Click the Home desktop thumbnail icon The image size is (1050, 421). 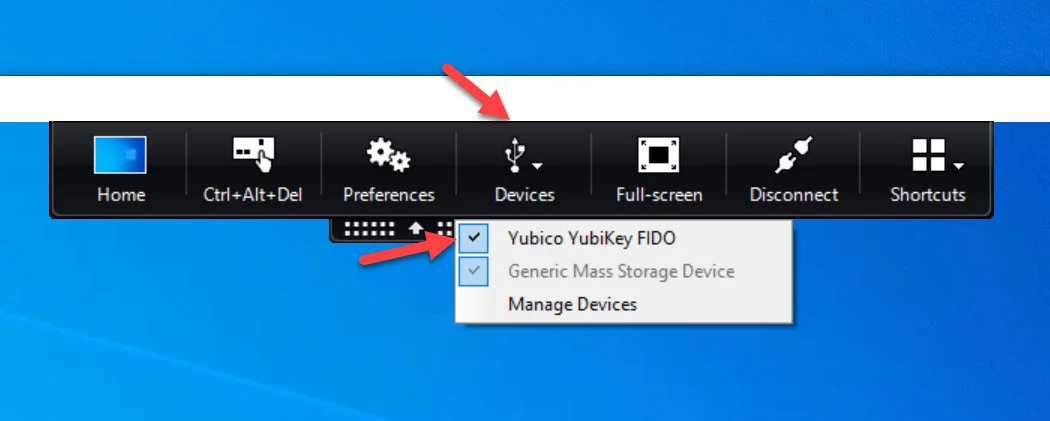120,155
